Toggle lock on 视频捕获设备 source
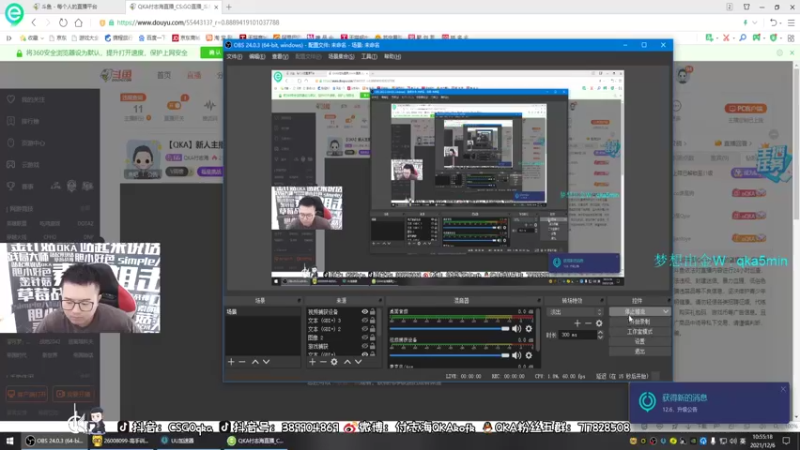 tap(372, 312)
